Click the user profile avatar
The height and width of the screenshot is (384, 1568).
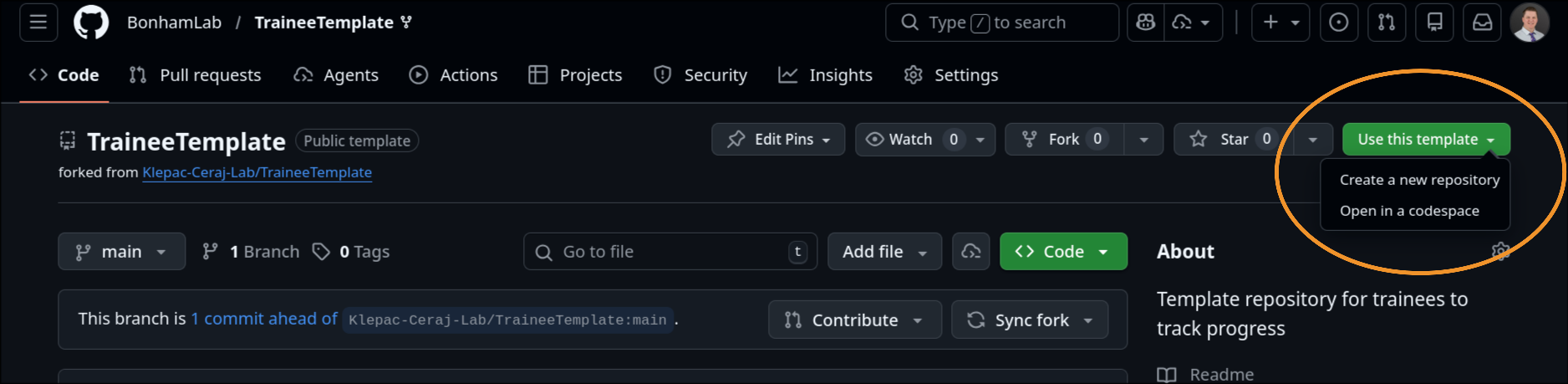(1530, 23)
